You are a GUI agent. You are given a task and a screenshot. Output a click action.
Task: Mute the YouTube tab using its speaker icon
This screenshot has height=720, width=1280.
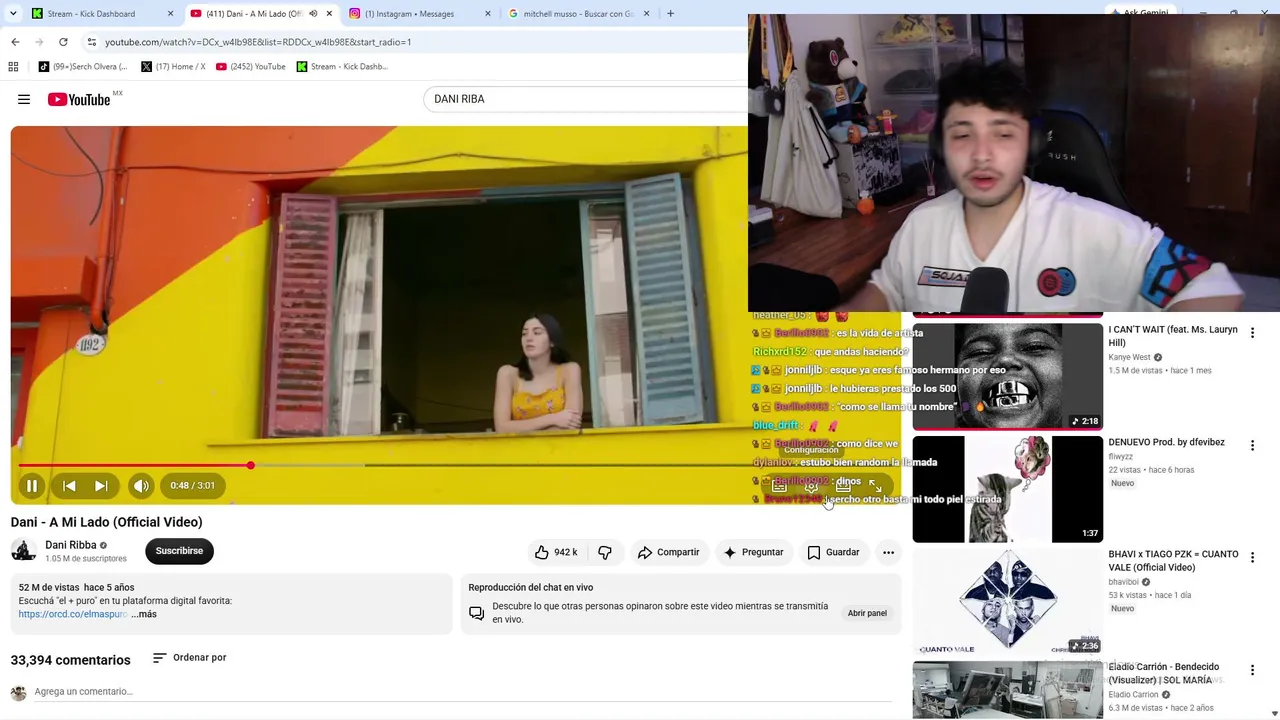[313, 14]
